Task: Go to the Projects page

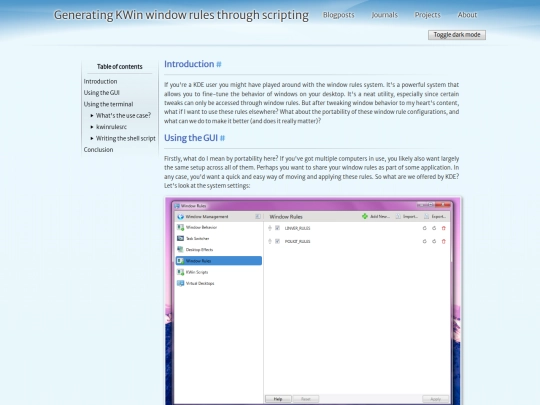Action: point(427,15)
